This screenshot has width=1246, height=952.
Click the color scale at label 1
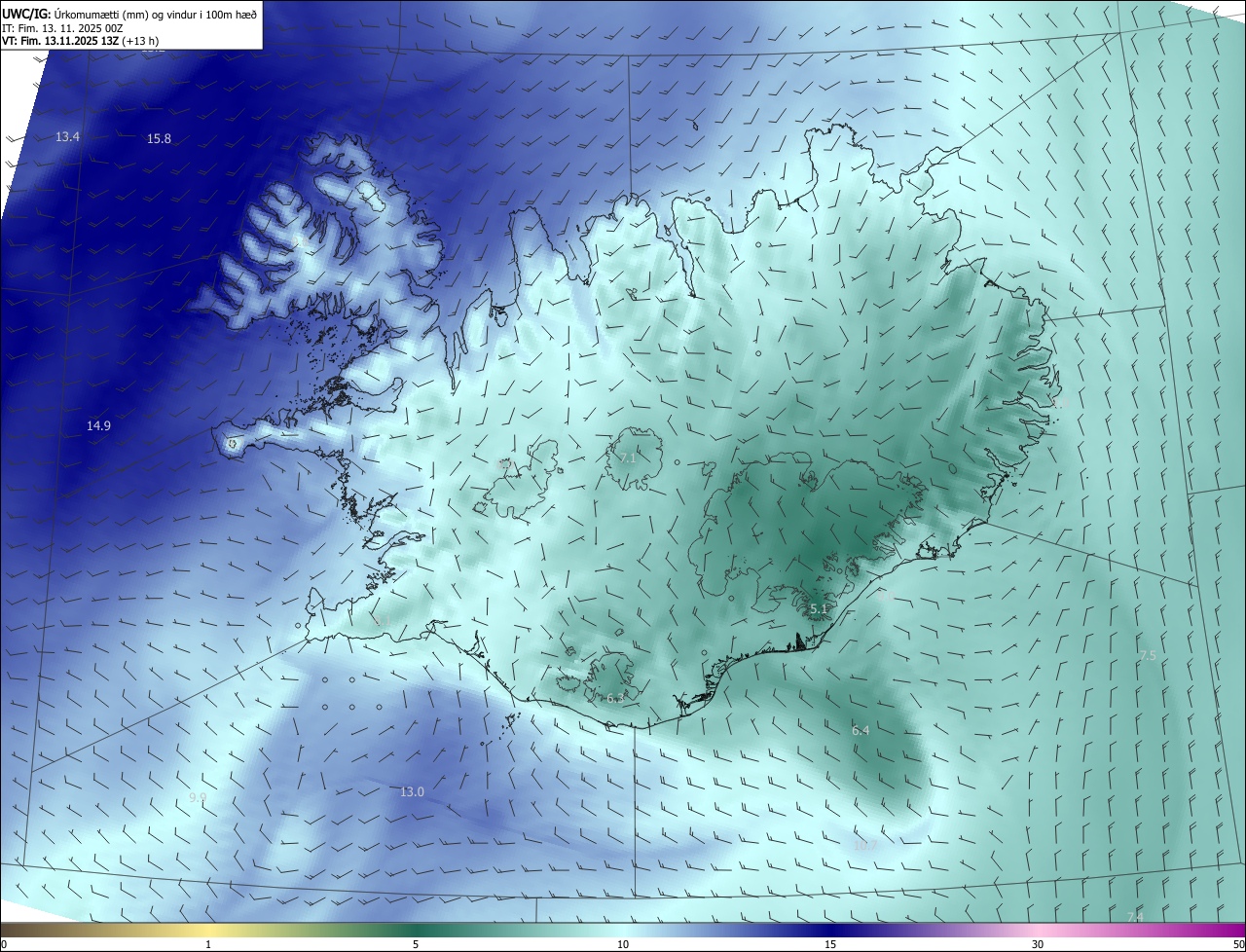coord(208,945)
